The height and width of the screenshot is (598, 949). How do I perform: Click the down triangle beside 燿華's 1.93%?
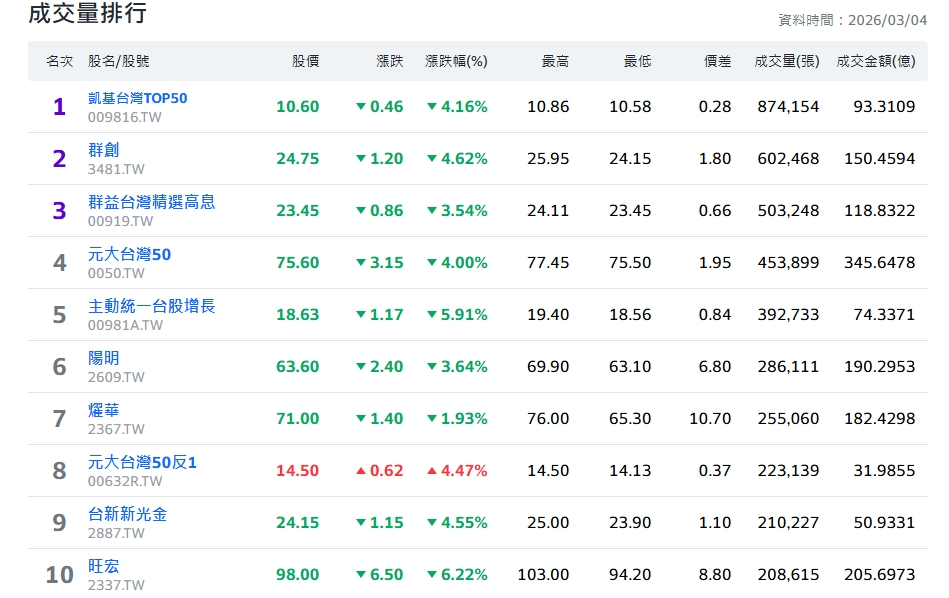[x=432, y=419]
